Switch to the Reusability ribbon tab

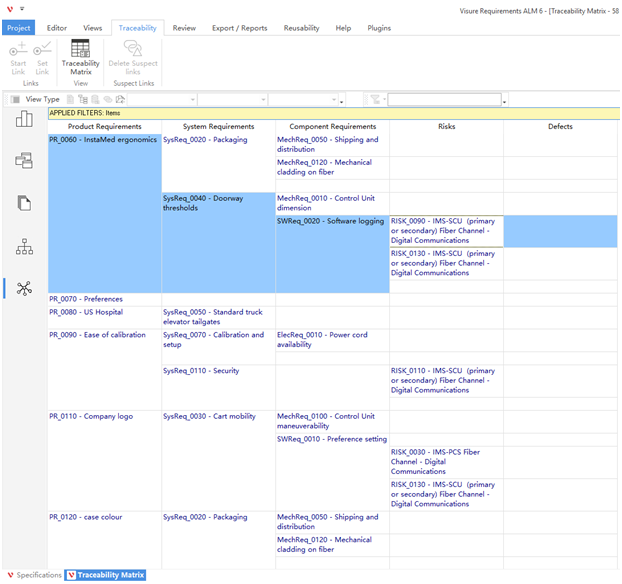[302, 28]
